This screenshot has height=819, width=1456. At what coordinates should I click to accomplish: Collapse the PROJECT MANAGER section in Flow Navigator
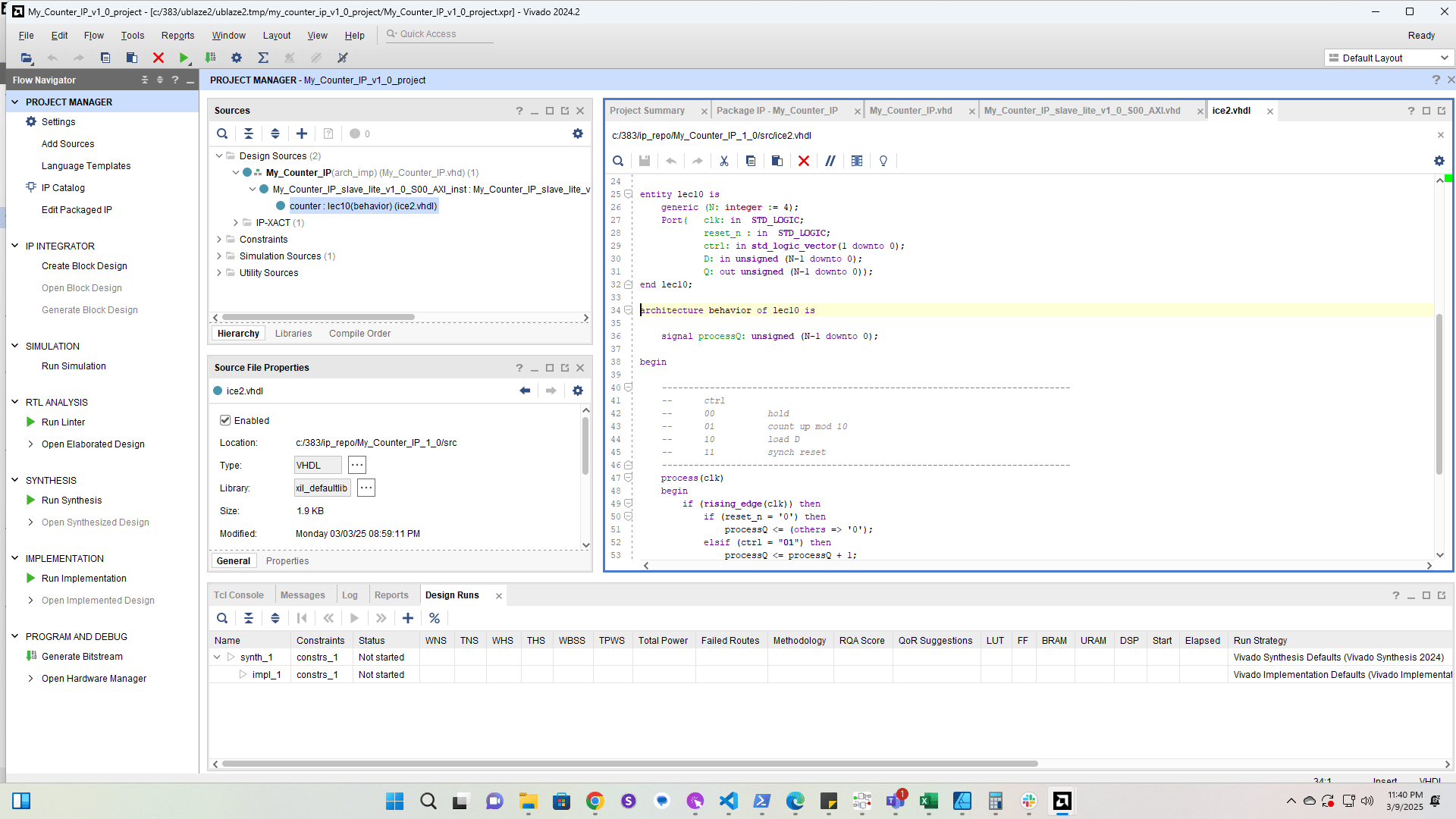click(x=15, y=102)
